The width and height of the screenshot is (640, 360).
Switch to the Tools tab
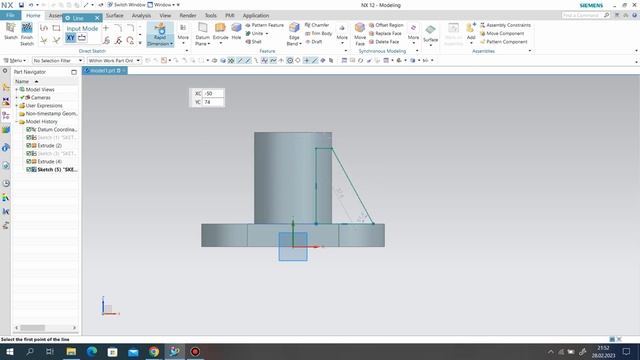tap(211, 16)
